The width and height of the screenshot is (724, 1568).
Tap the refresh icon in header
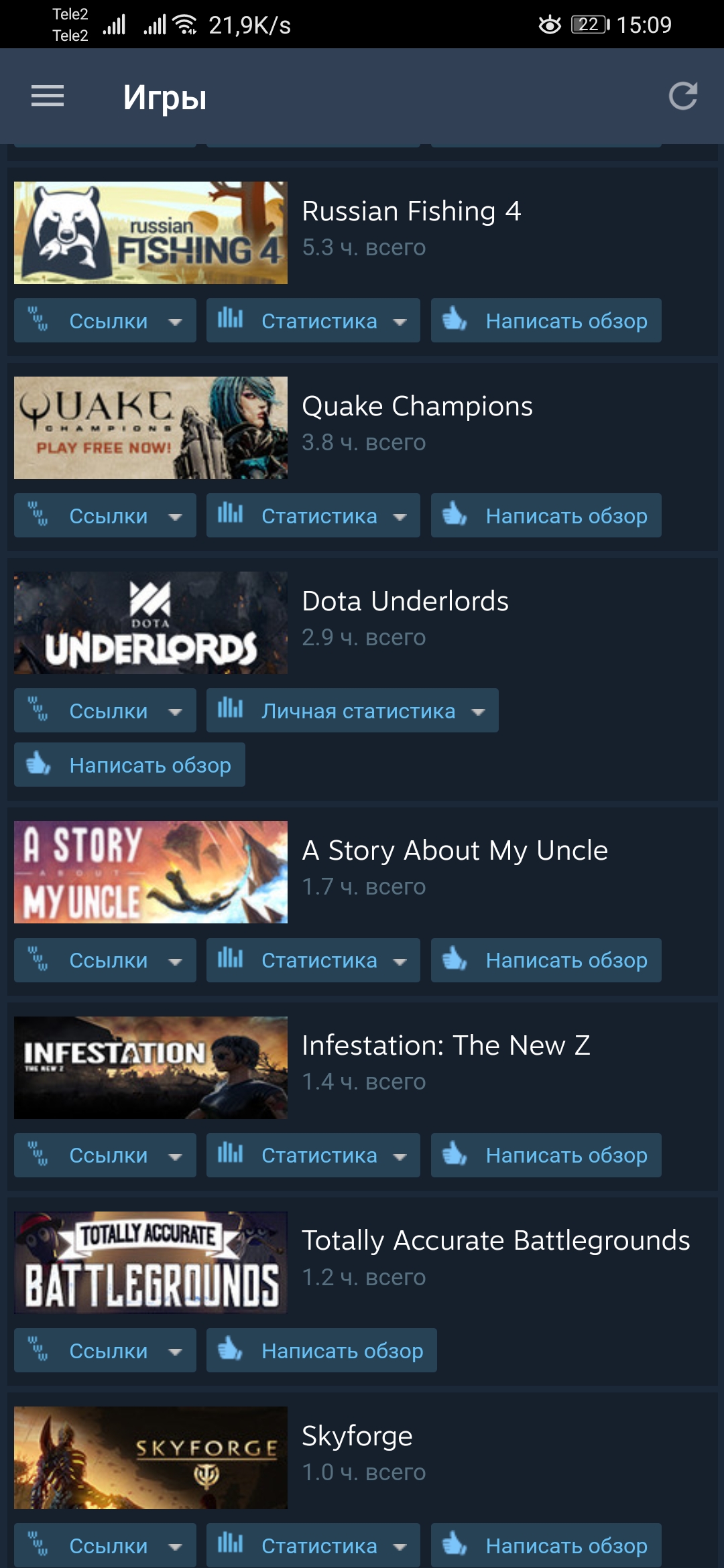pos(683,96)
